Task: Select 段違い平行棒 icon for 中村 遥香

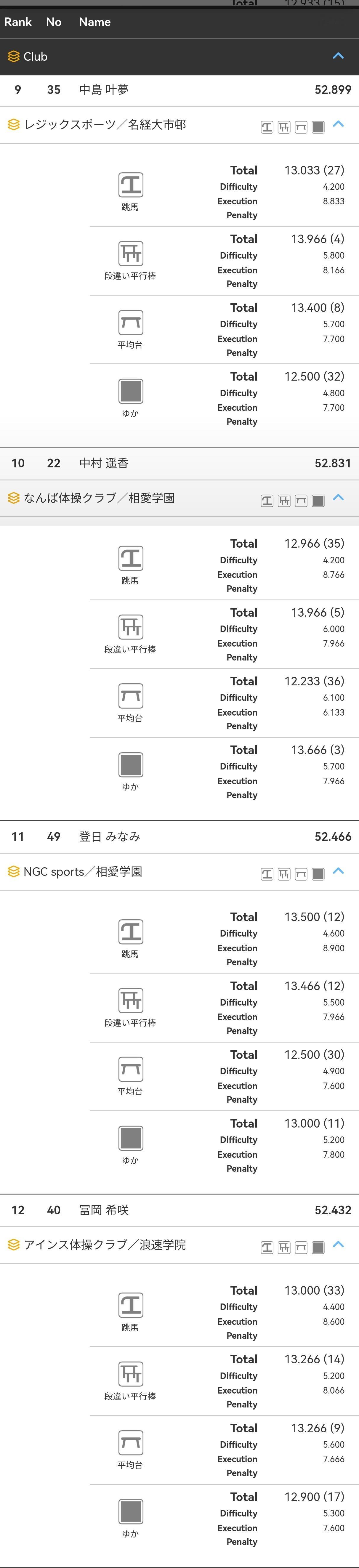Action: coord(131,627)
